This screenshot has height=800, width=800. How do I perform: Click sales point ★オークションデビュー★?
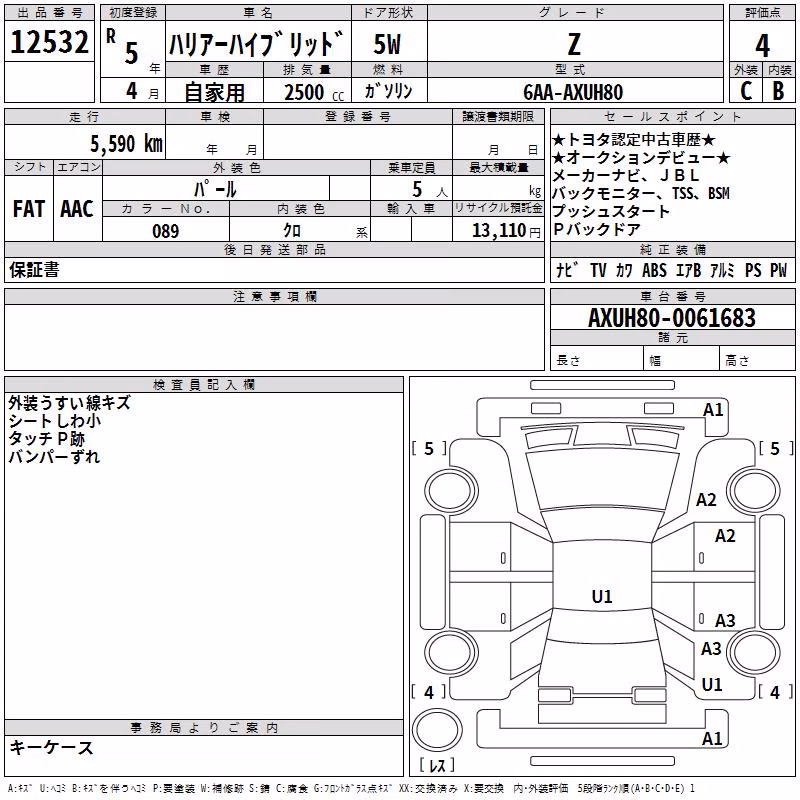[x=641, y=158]
